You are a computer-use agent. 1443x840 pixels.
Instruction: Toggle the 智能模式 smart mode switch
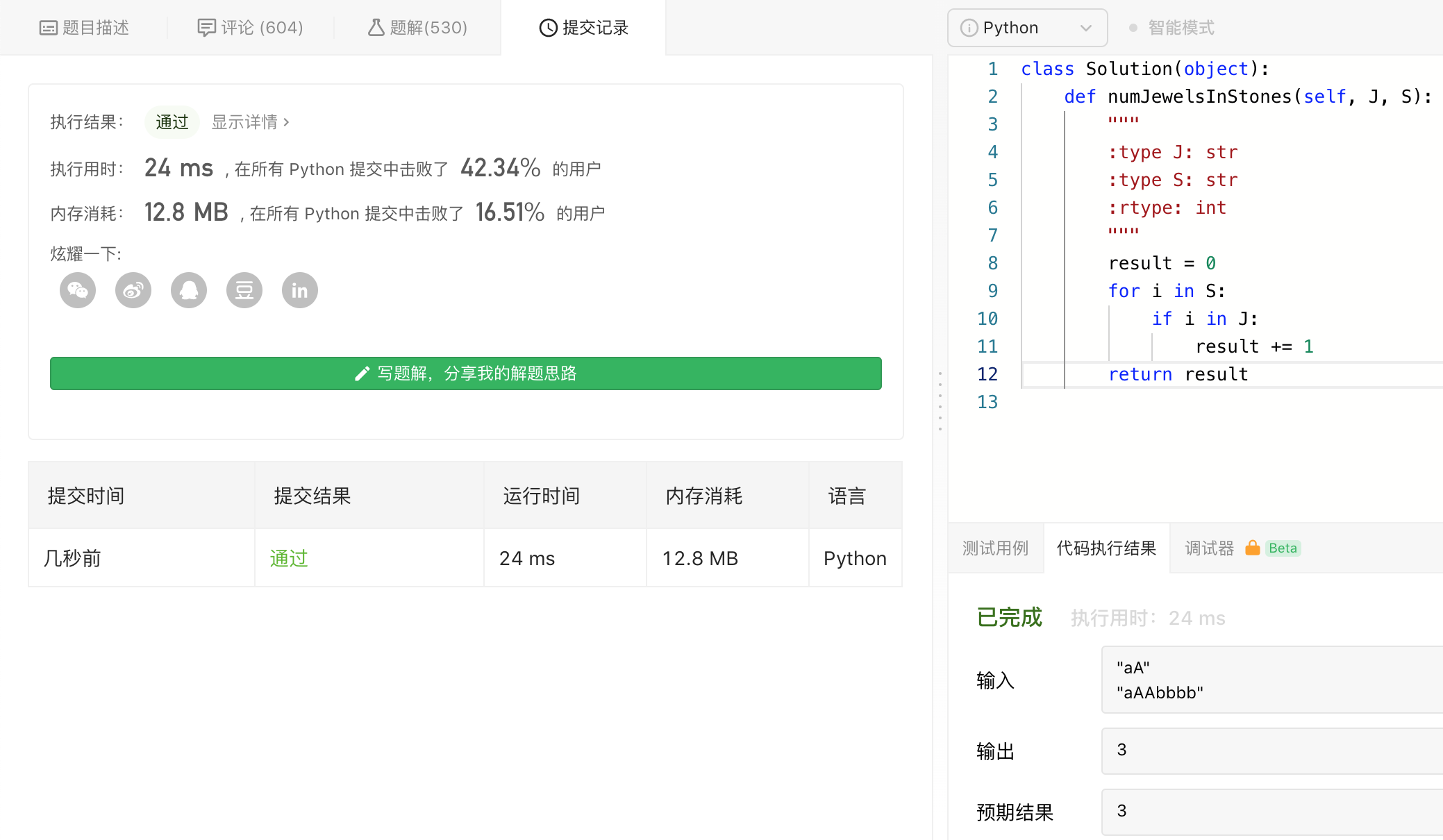coord(1133,28)
